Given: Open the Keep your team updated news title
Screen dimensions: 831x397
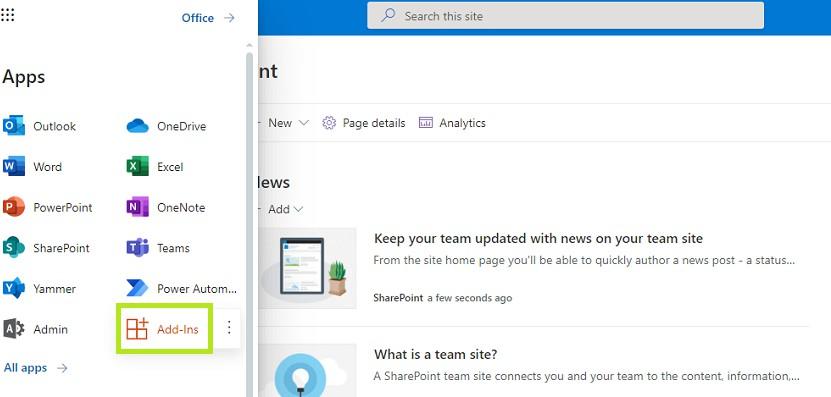Looking at the screenshot, I should 538,239.
